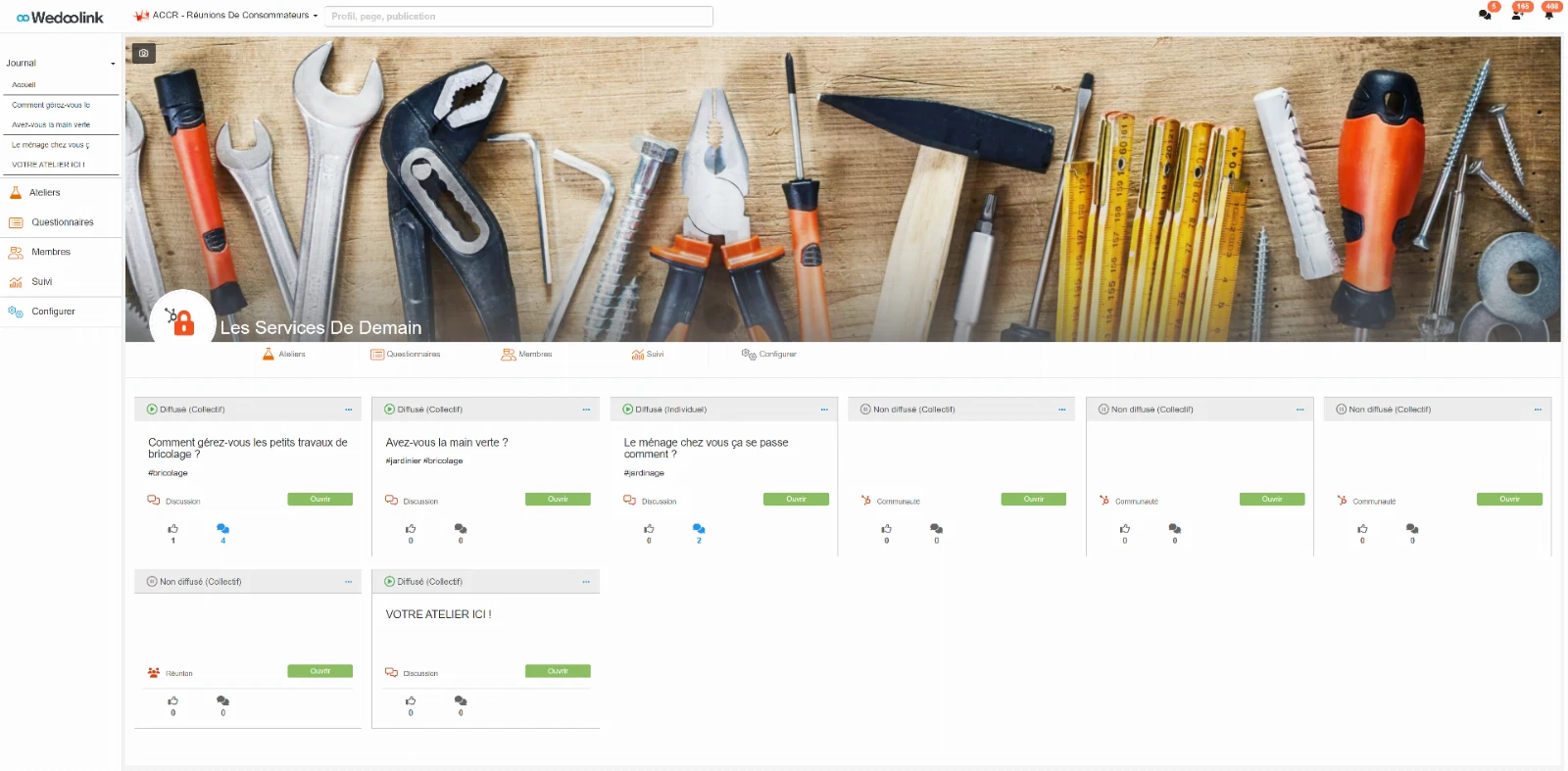The height and width of the screenshot is (771, 1568).
Task: Switch to the Configurer tab below the banner
Action: 769,355
